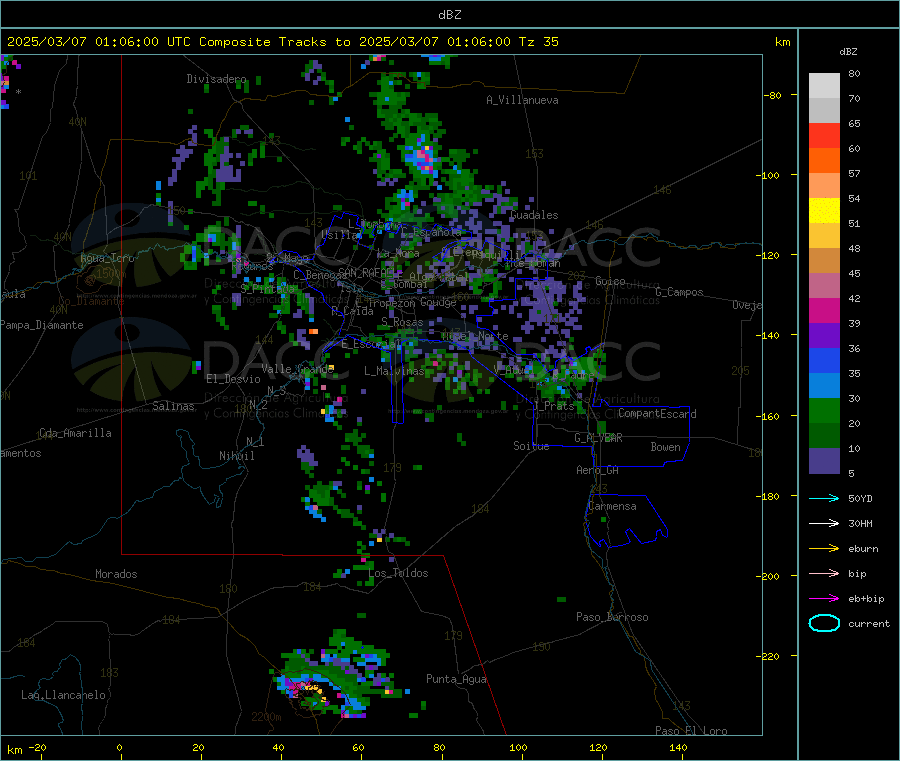
Task: Click the 'Punta_Agua' place label
Action: [456, 680]
